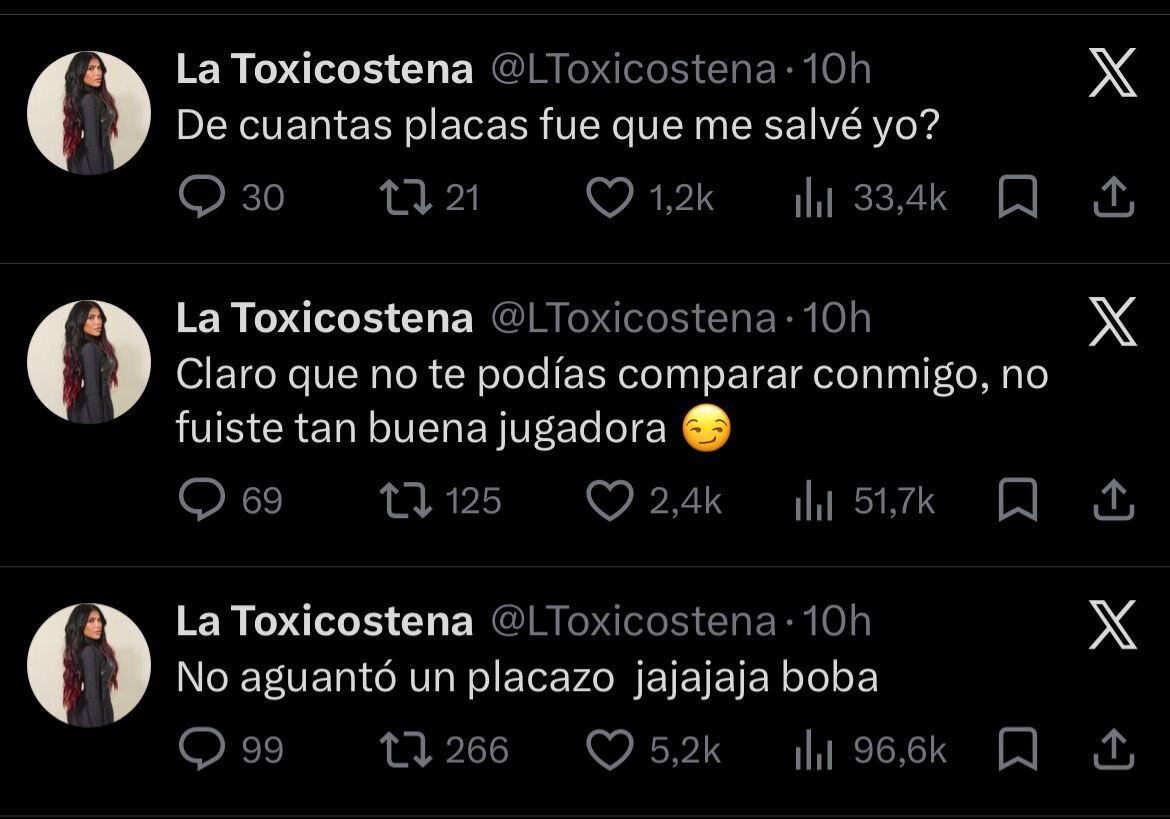This screenshot has width=1170, height=819.
Task: Open view statistics on the third tweet
Action: tap(815, 747)
